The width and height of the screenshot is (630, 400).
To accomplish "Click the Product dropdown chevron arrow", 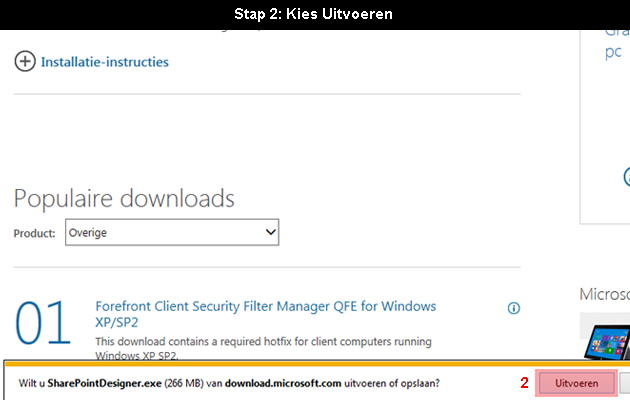I will (271, 232).
